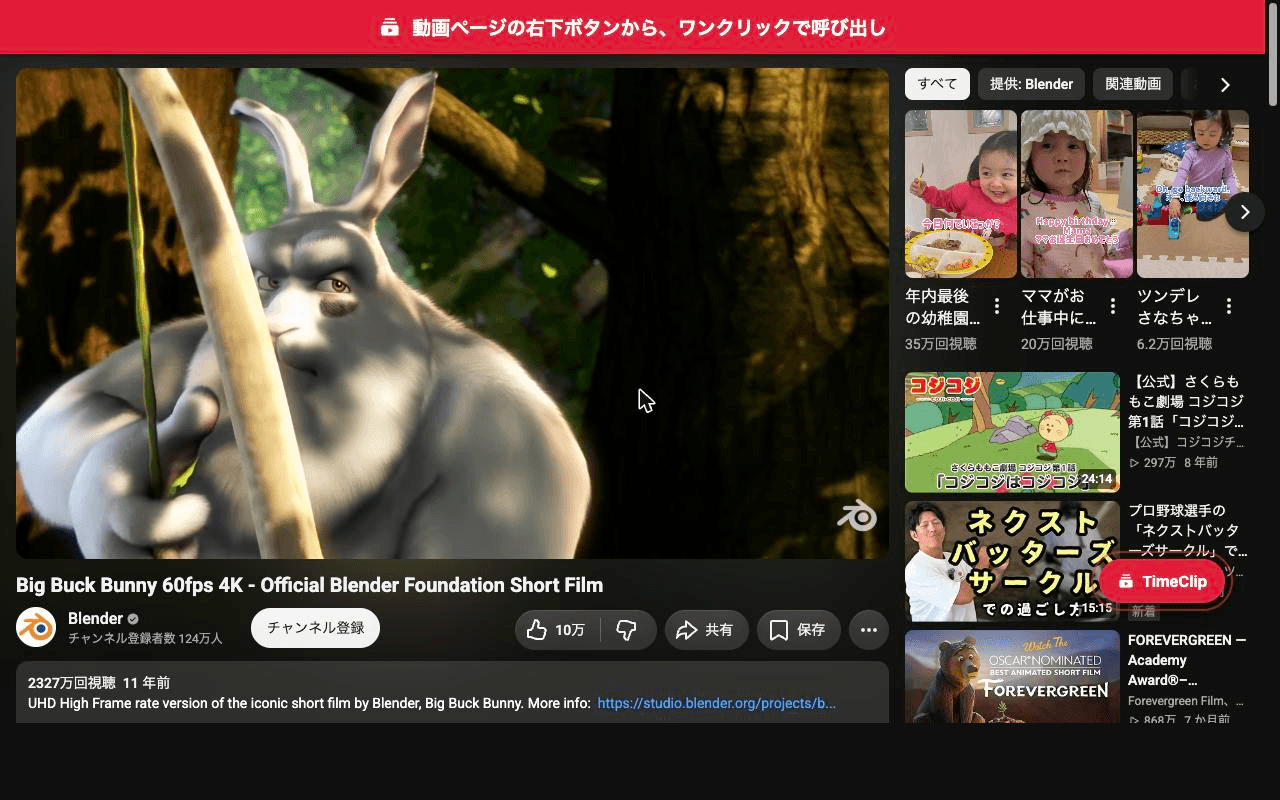Click the 35万回視聴 count under first short

click(x=941, y=344)
